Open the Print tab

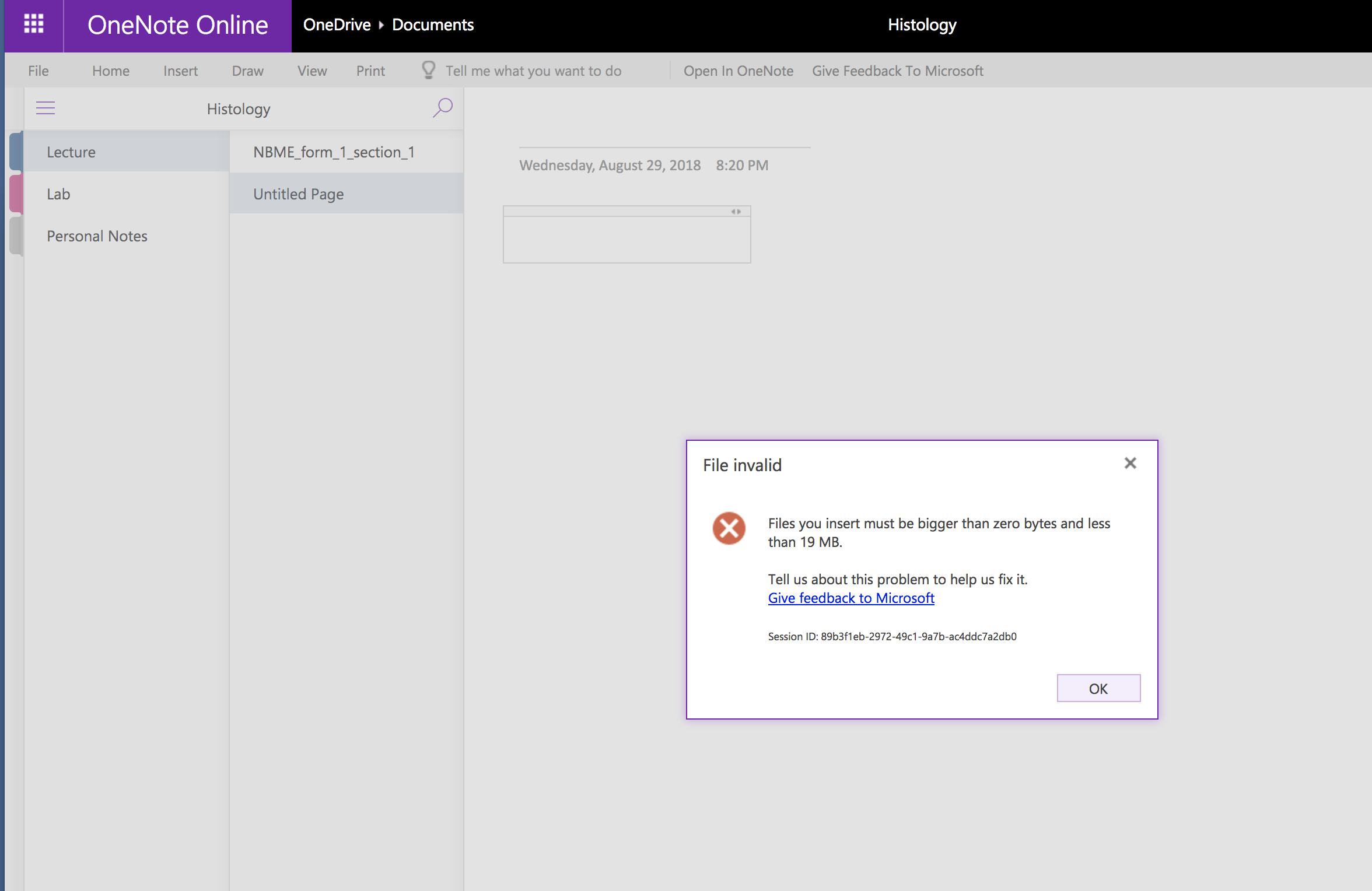click(370, 71)
